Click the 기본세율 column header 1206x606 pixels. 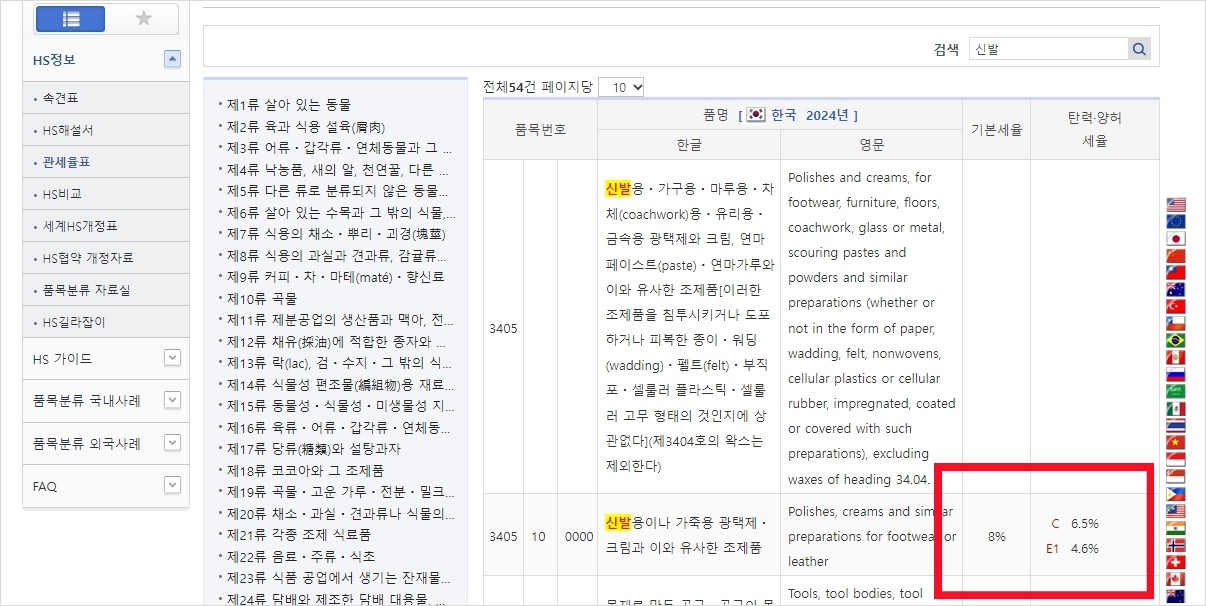pyautogui.click(x=997, y=129)
